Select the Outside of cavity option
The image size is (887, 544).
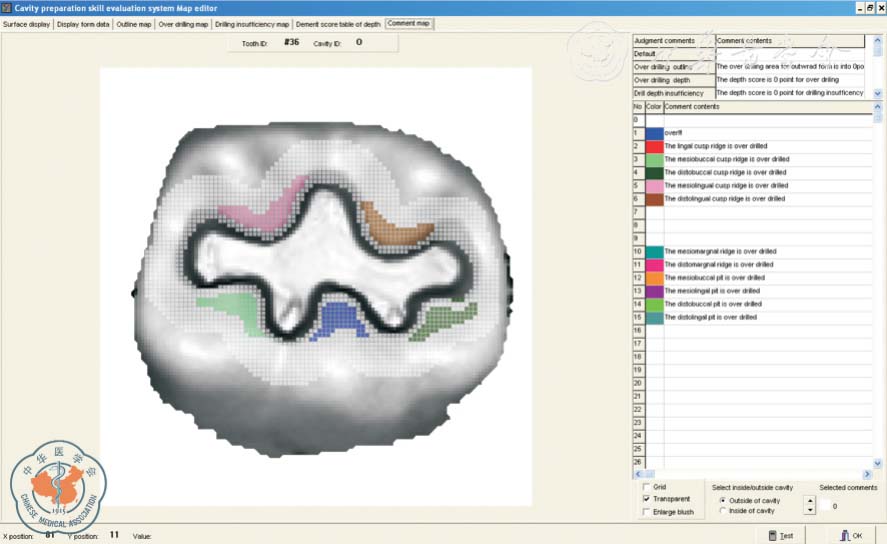[723, 500]
